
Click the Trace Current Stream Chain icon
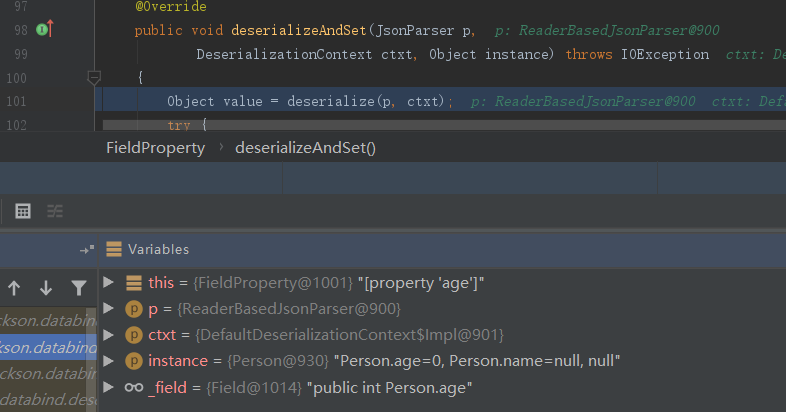tap(54, 211)
